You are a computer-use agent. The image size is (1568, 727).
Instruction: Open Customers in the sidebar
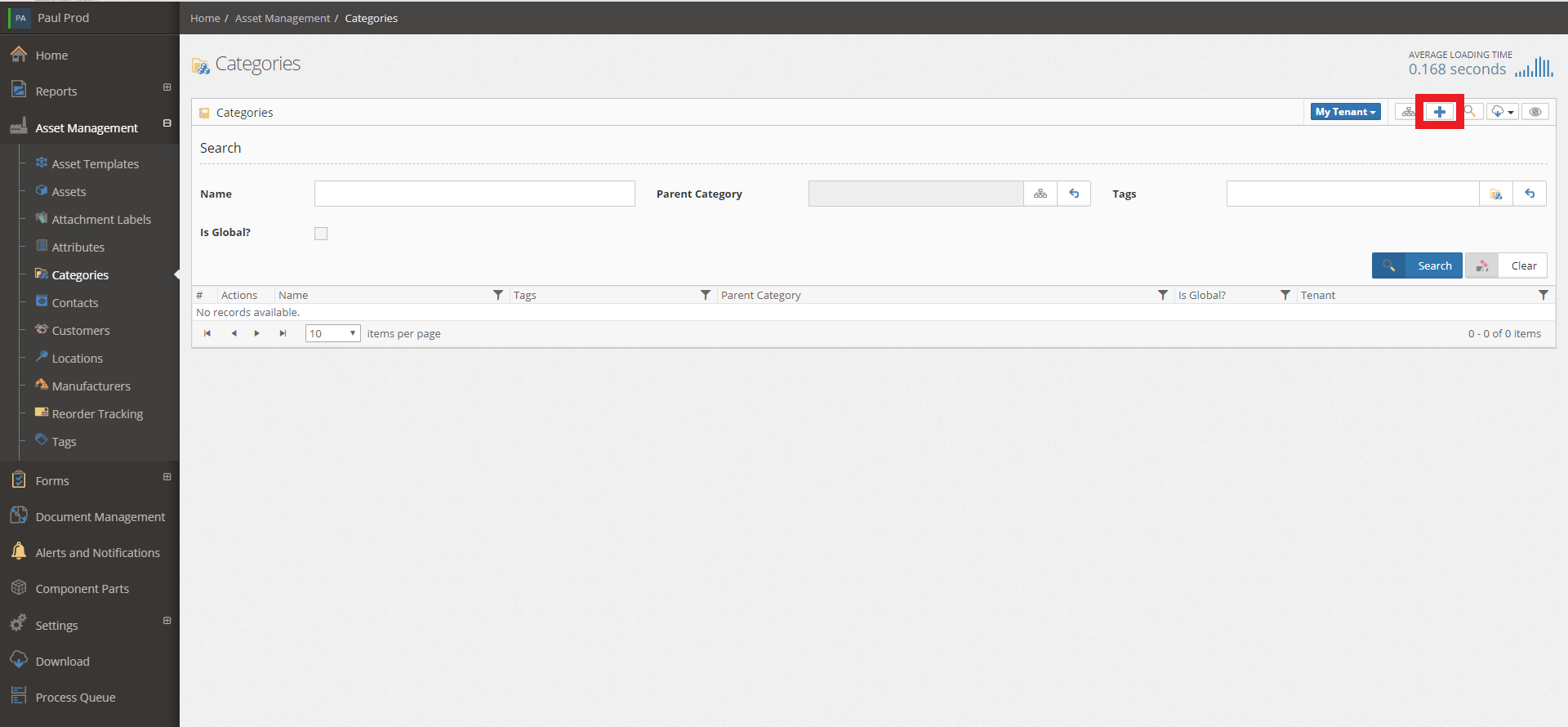pos(81,331)
